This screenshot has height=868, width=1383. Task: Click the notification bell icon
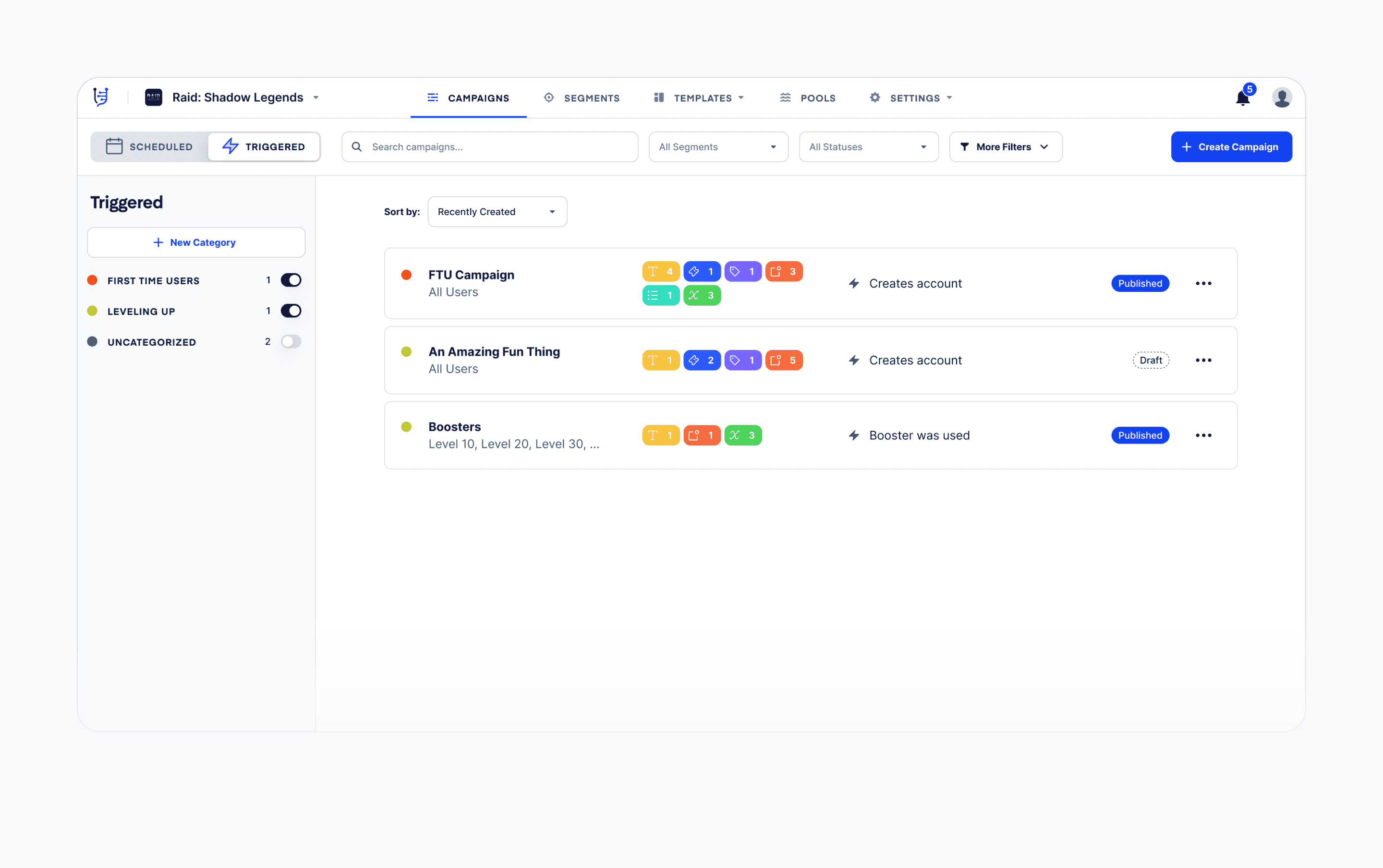point(1242,98)
